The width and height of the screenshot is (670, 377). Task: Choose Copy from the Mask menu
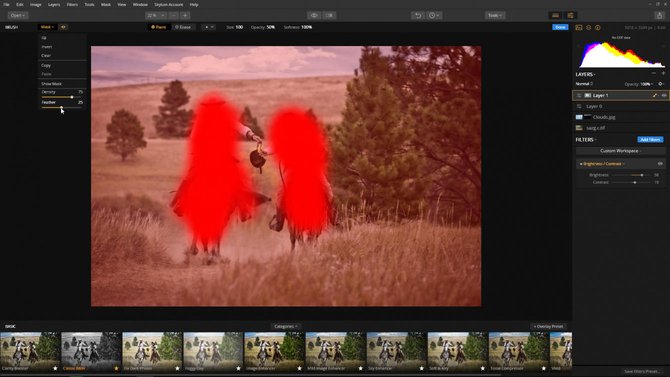point(46,65)
